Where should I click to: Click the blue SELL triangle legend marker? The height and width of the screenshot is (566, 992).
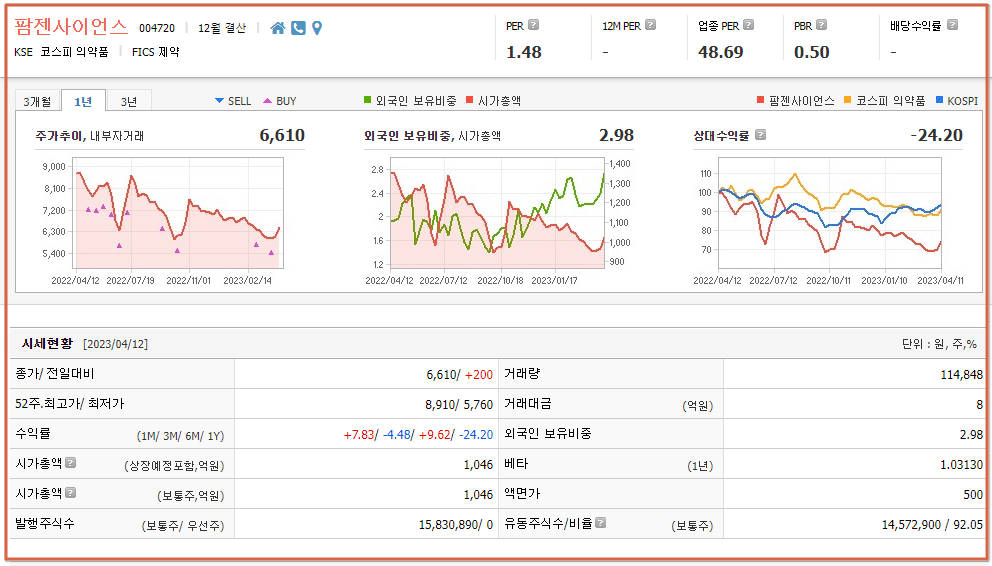(220, 101)
